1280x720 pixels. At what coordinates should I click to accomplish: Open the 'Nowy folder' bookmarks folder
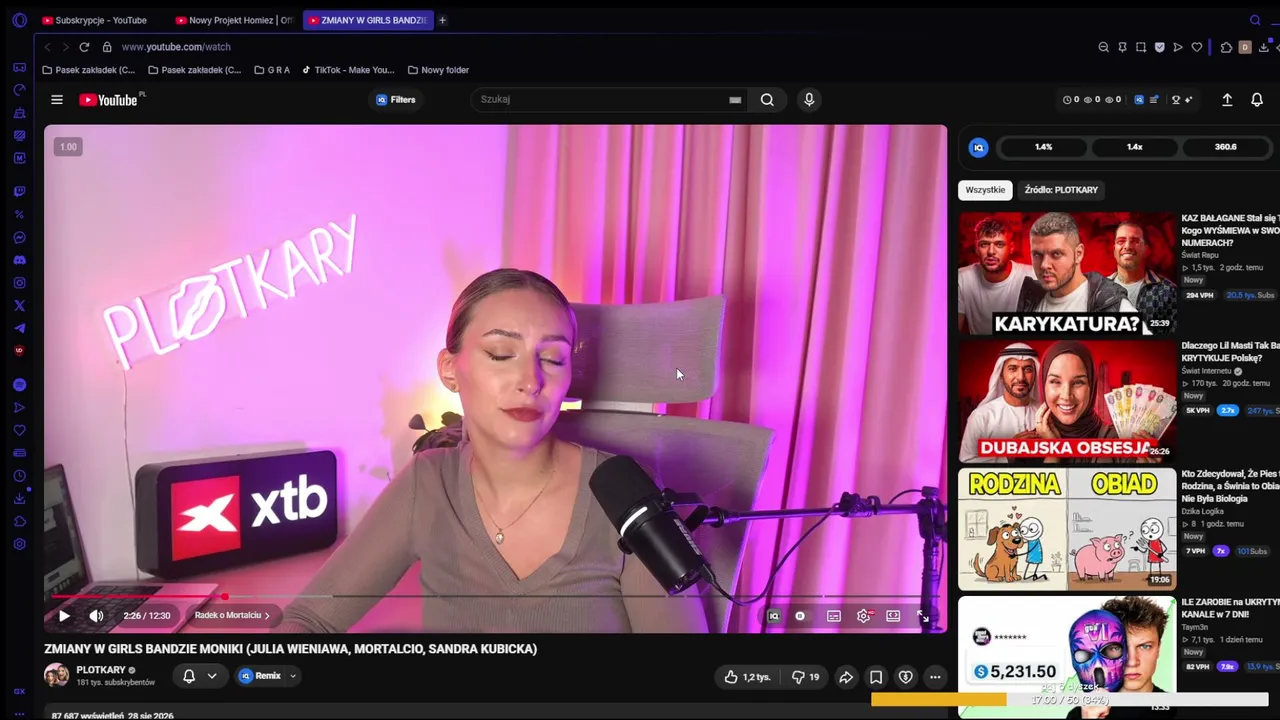(x=438, y=70)
